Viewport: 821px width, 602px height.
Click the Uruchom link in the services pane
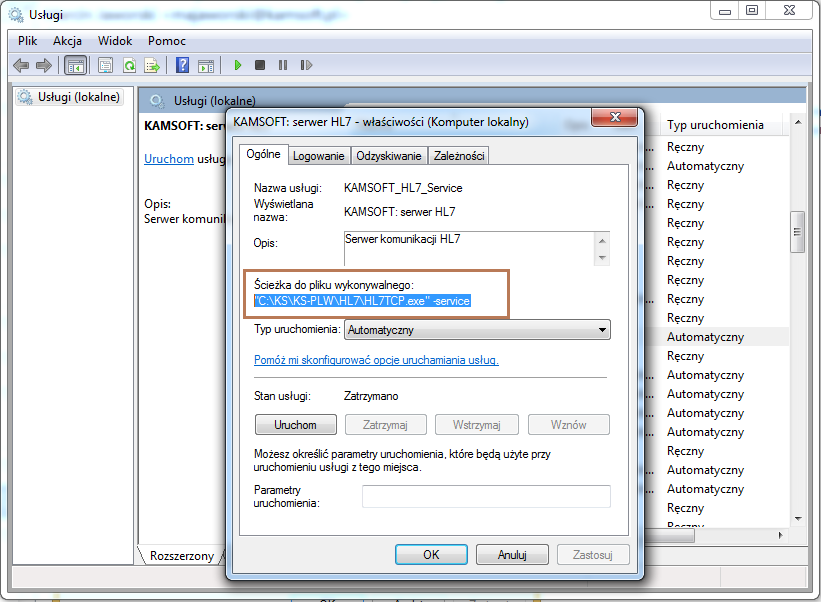(169, 159)
